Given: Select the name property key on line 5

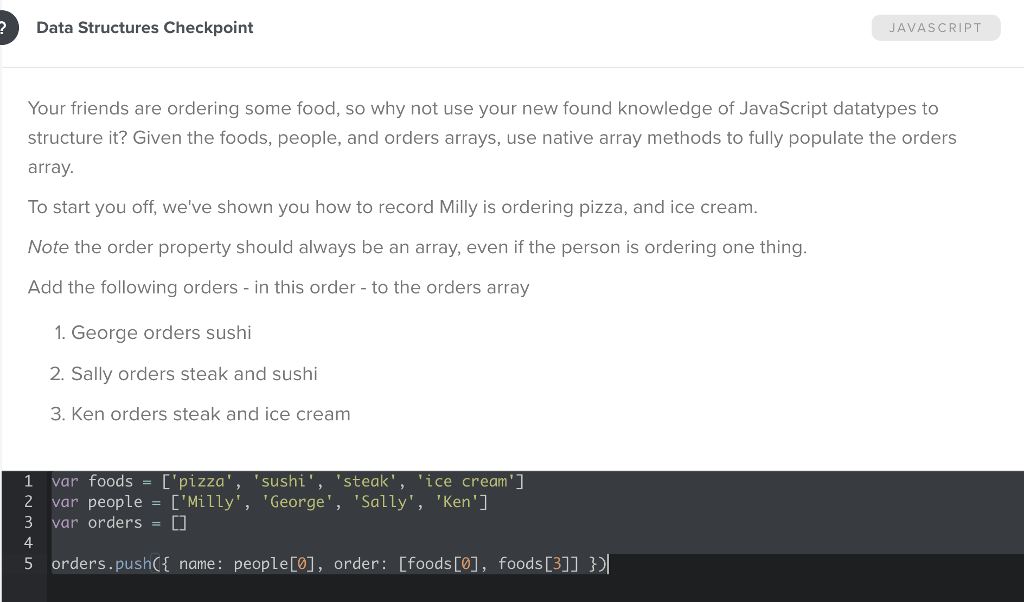Looking at the screenshot, I should pos(200,563).
